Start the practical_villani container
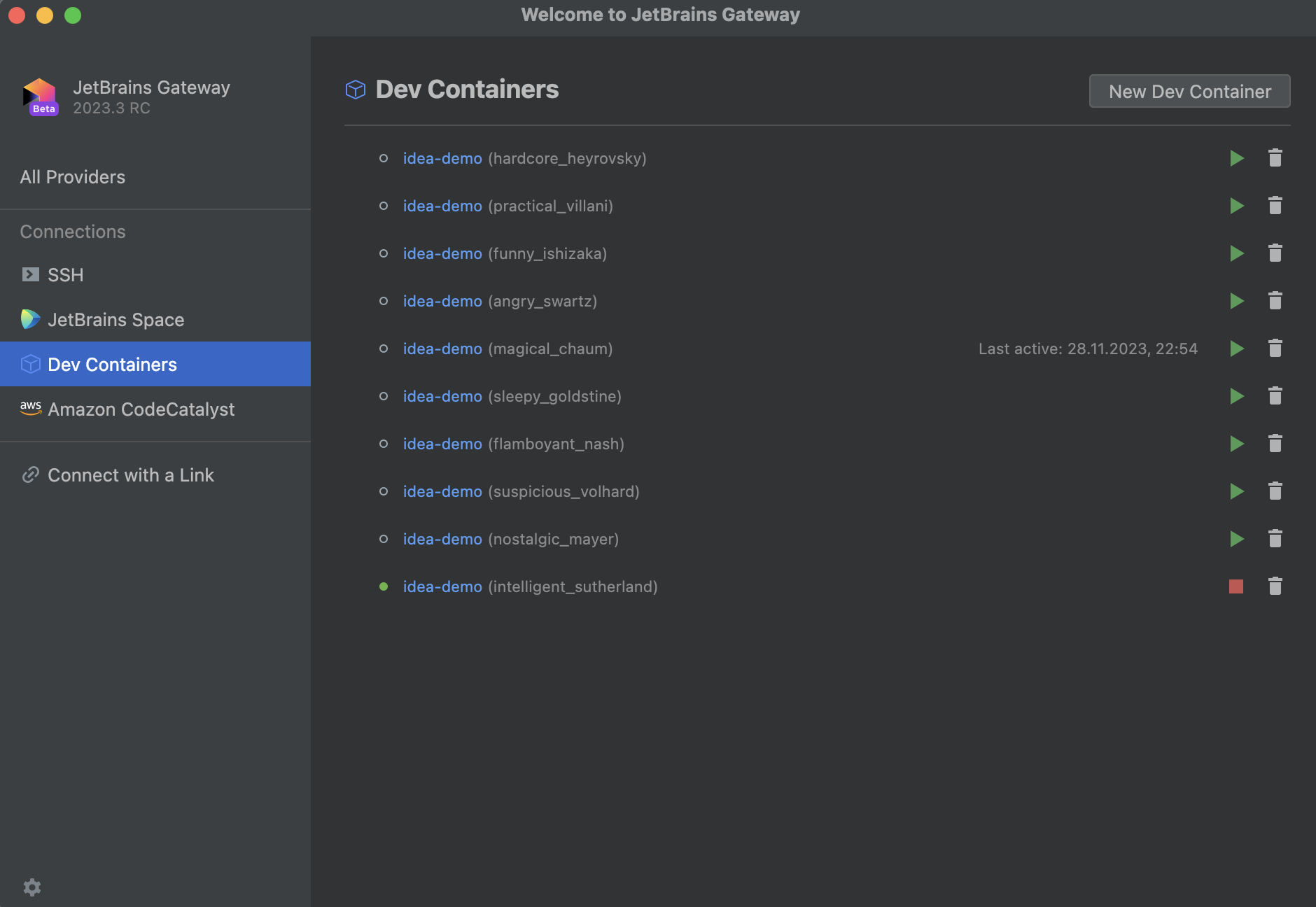Viewport: 1316px width, 907px height. click(x=1237, y=206)
